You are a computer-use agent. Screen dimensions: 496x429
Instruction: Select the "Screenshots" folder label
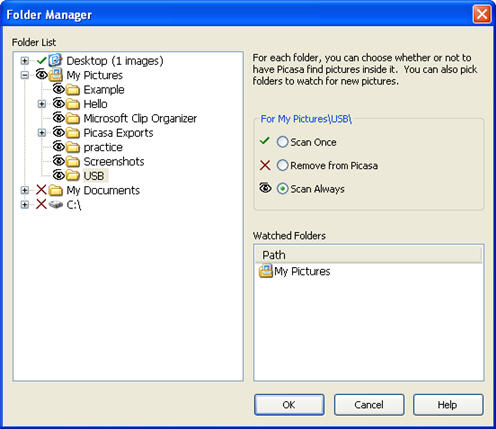114,161
